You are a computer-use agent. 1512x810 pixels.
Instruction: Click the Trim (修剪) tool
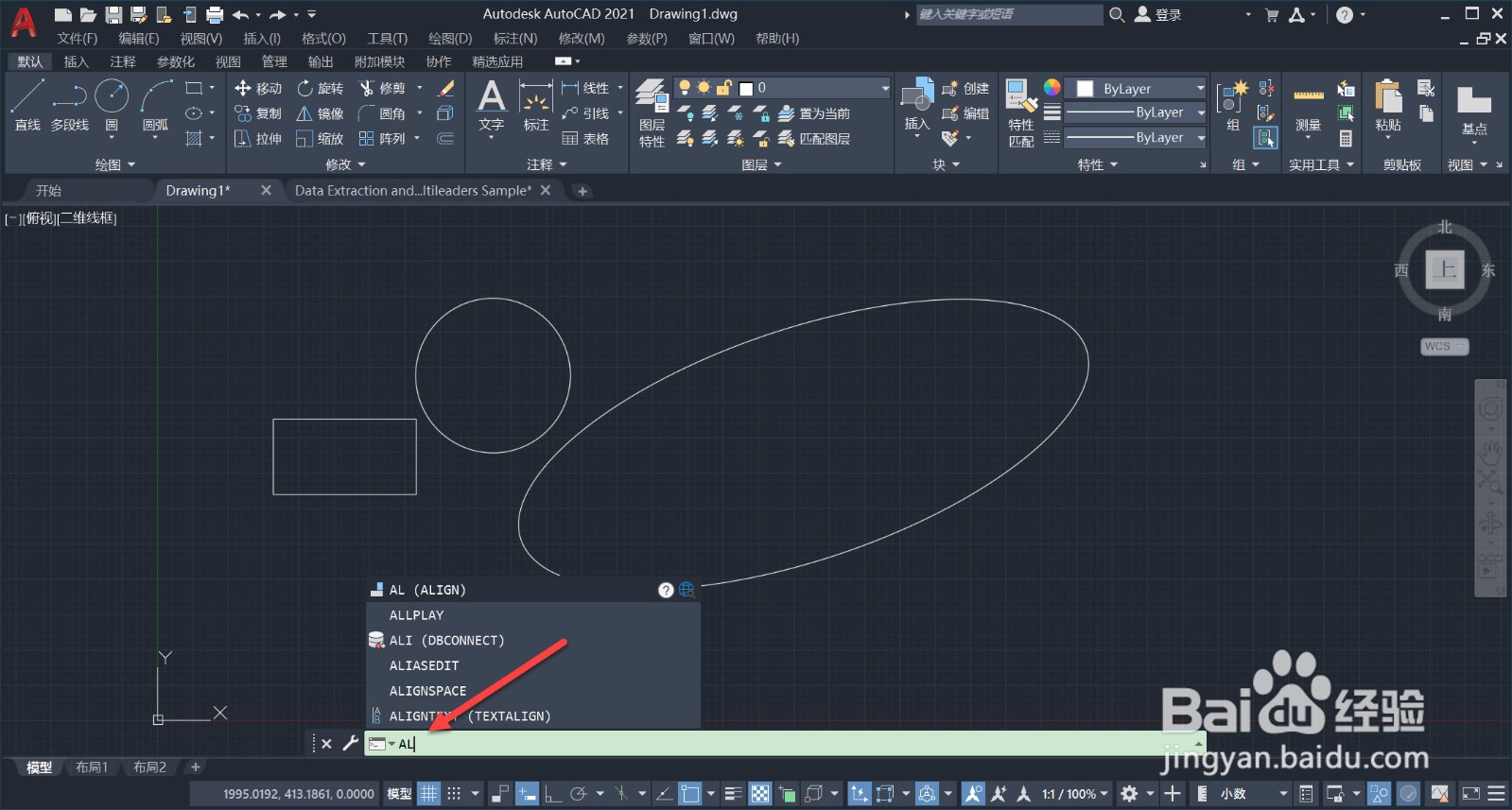[382, 88]
